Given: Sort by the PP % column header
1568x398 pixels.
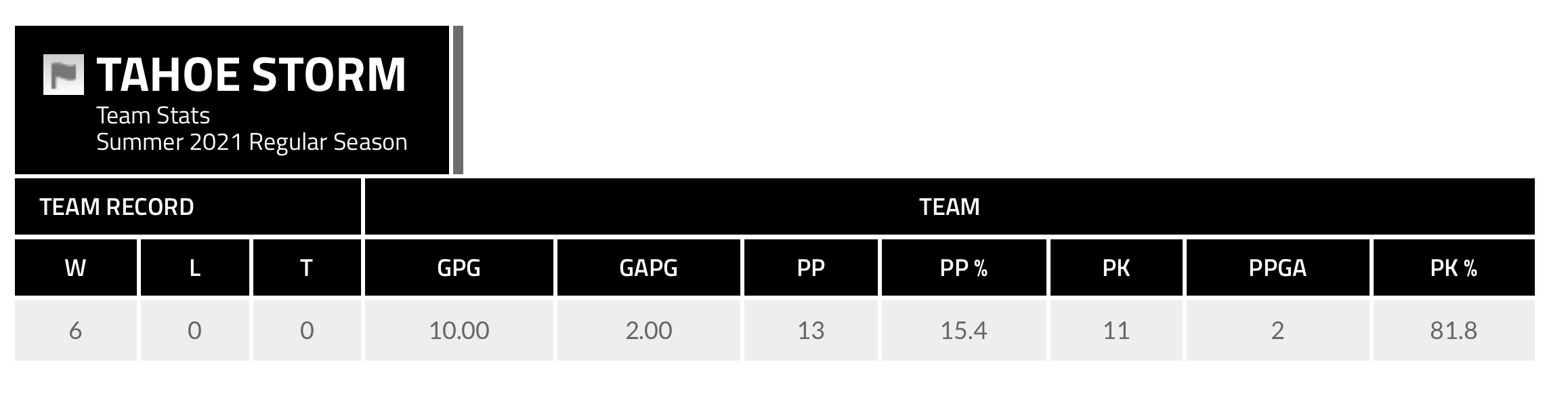Looking at the screenshot, I should (963, 268).
